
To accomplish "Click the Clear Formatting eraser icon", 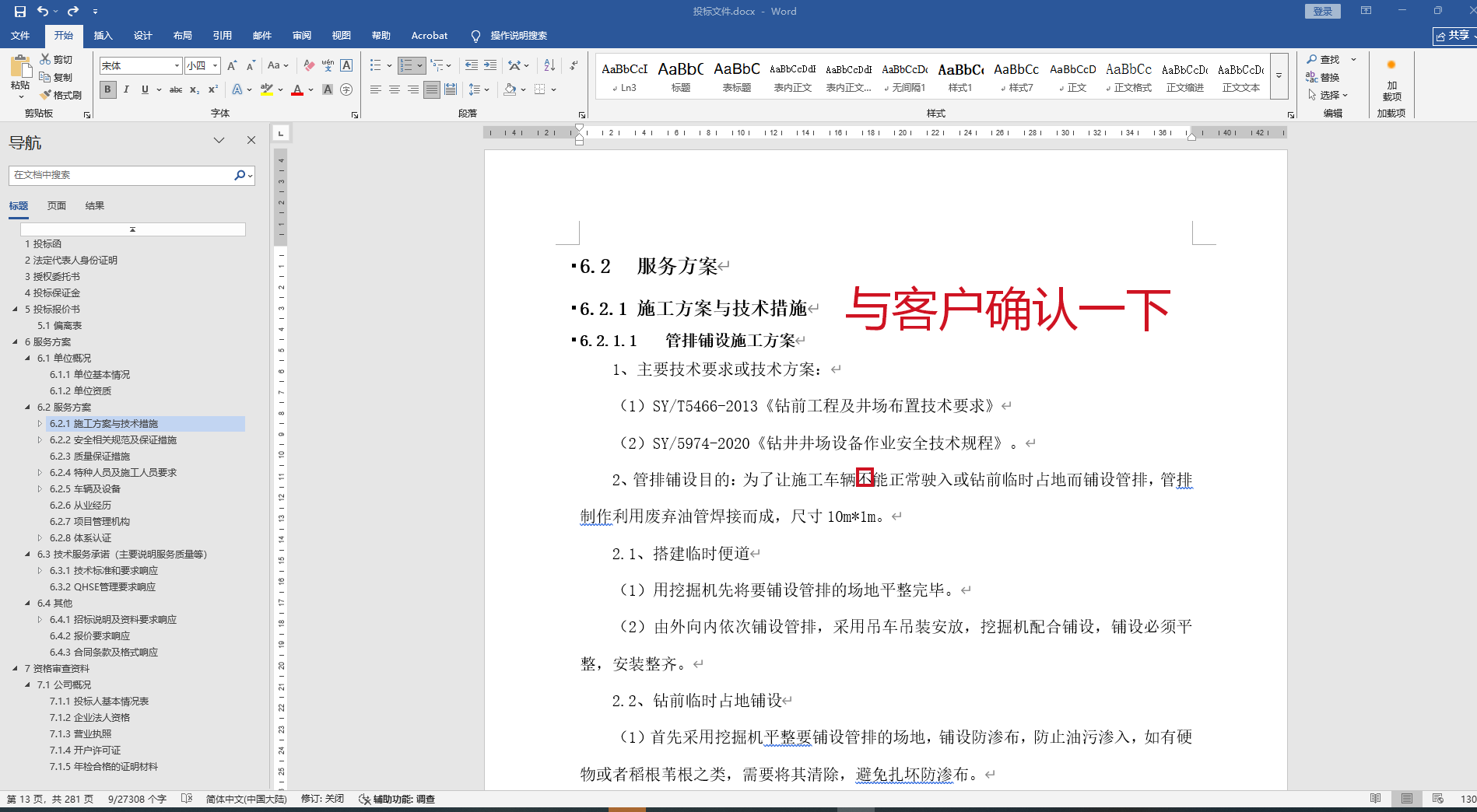I will [309, 66].
